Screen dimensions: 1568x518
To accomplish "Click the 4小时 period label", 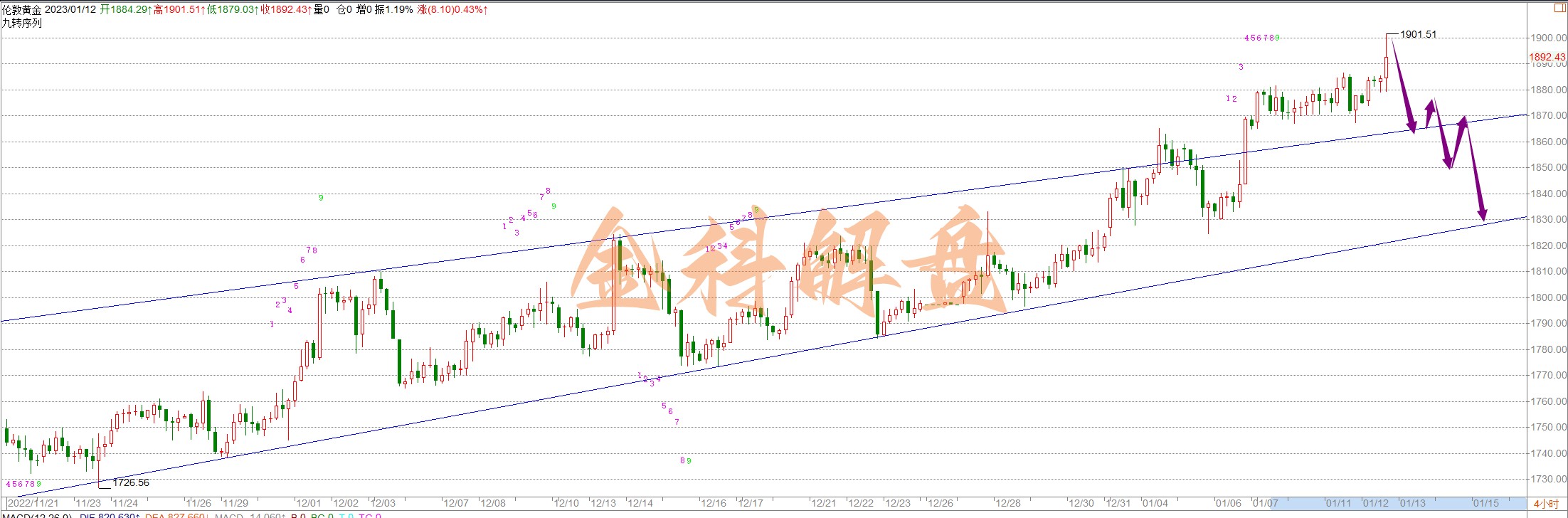I will [x=1545, y=504].
